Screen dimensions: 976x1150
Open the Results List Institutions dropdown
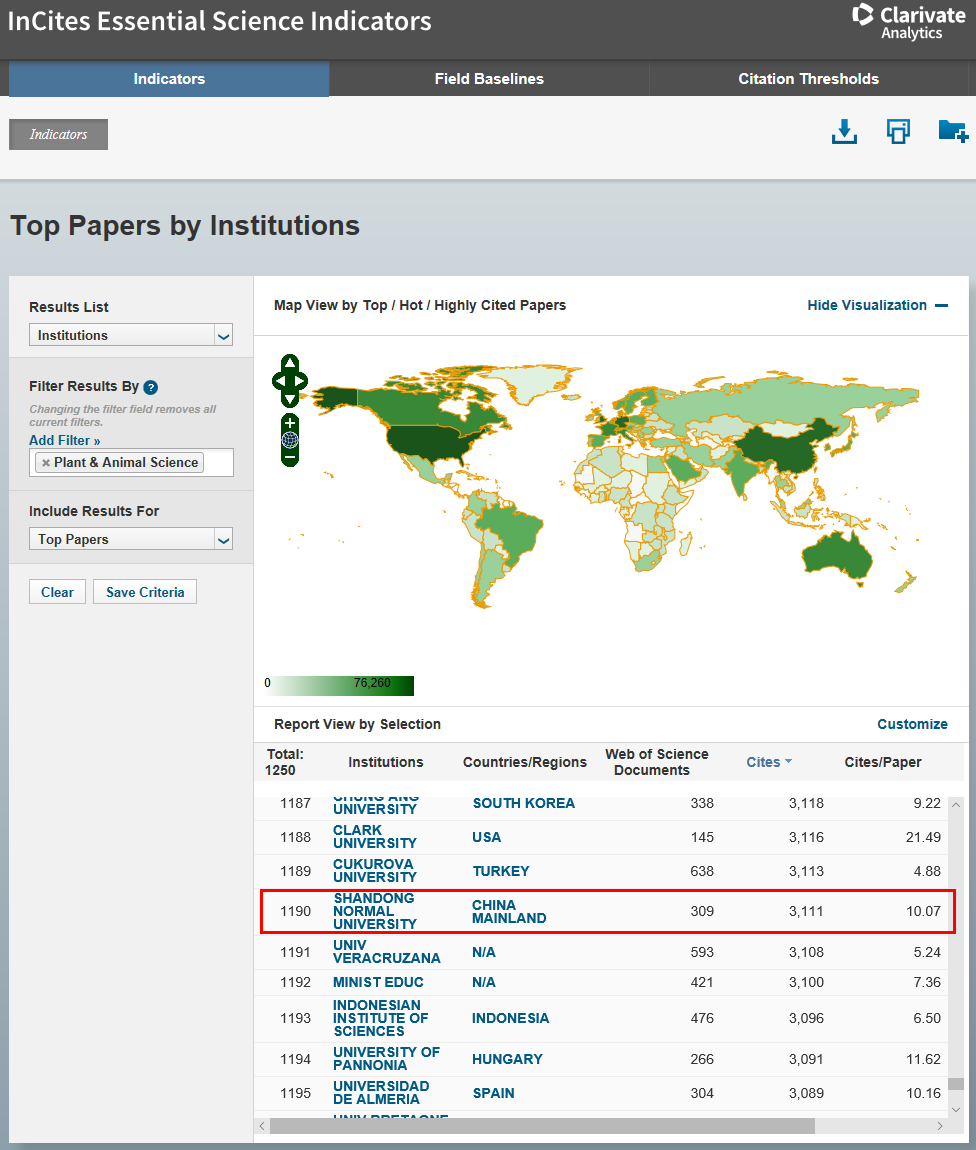tap(131, 335)
